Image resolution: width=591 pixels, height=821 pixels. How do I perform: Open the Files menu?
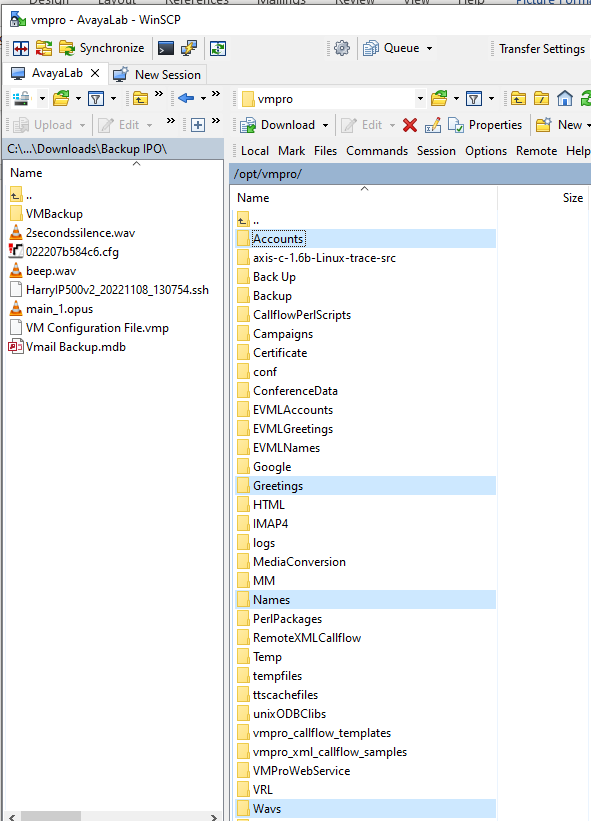click(x=326, y=151)
